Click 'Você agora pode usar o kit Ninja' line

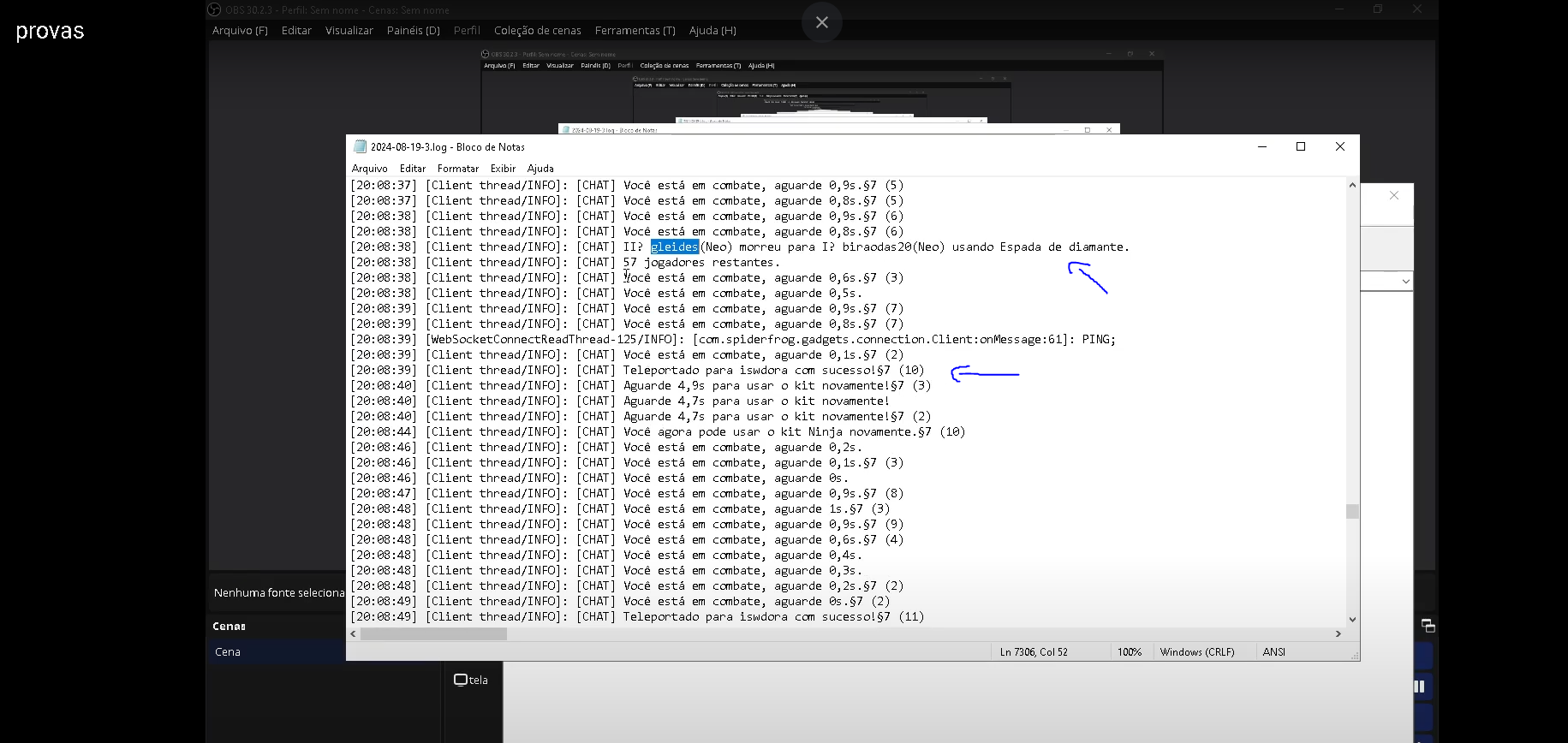click(658, 431)
